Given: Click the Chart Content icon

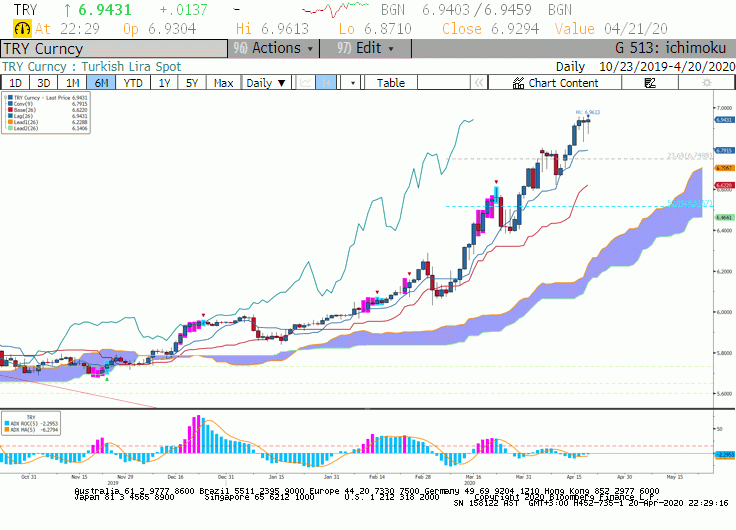Looking at the screenshot, I should pos(518,83).
